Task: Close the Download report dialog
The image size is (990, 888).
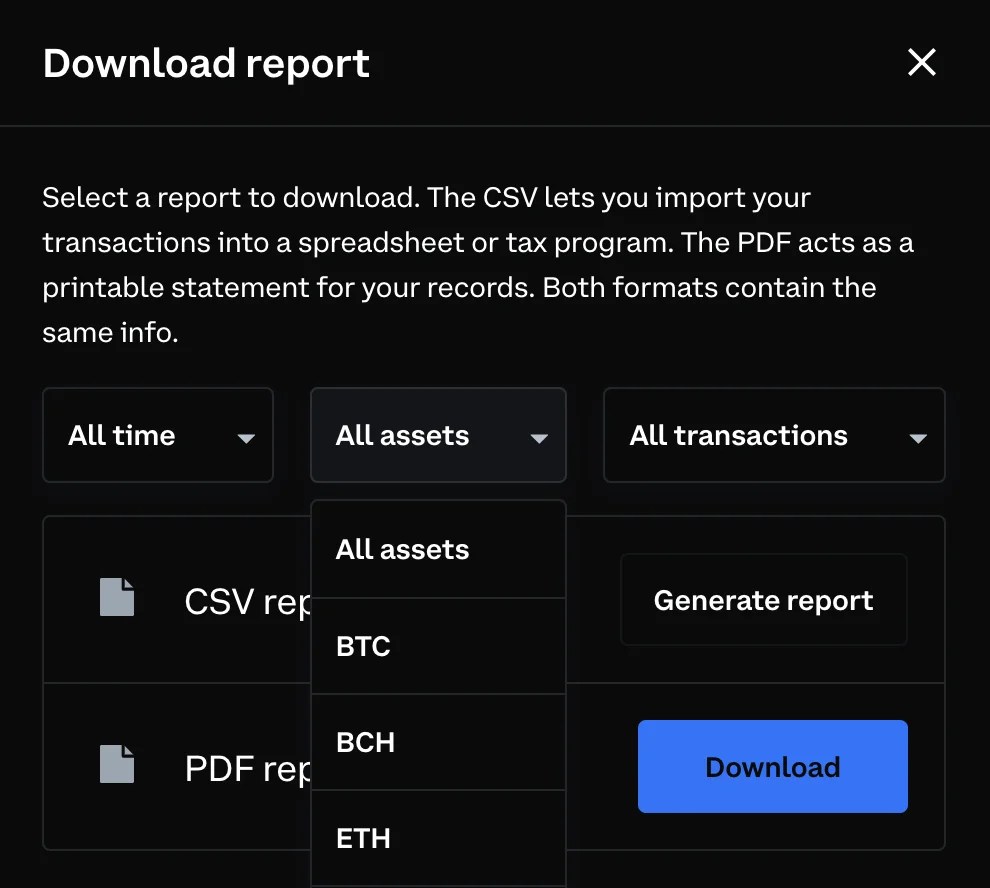Action: point(921,63)
